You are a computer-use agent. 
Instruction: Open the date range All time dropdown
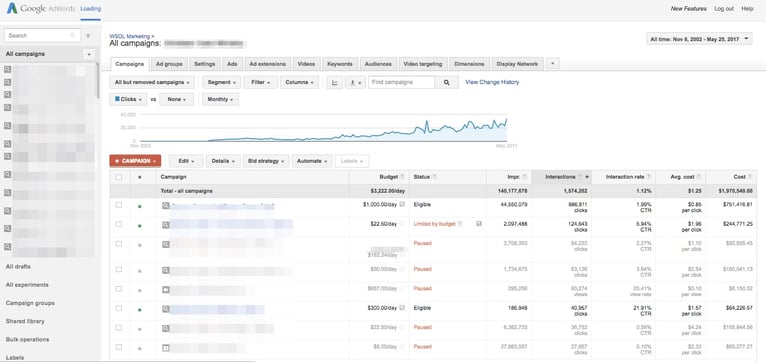tap(699, 39)
